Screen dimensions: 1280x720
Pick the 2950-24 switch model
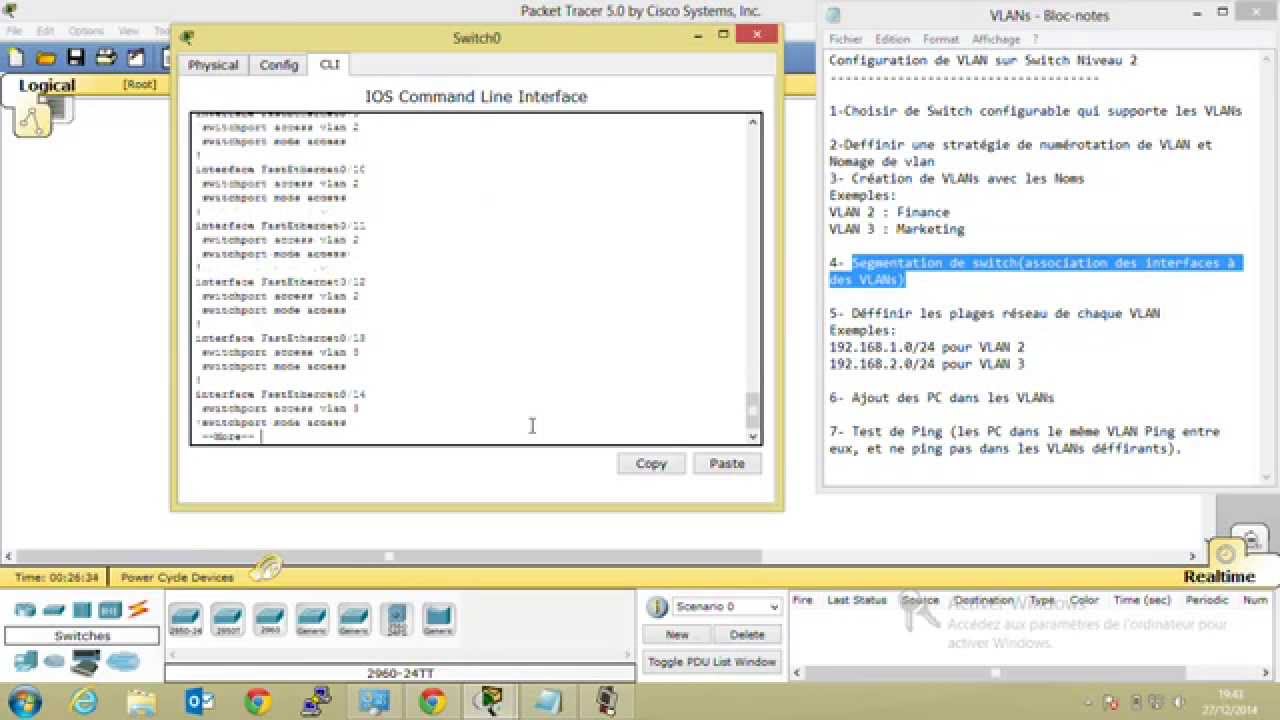tap(185, 619)
